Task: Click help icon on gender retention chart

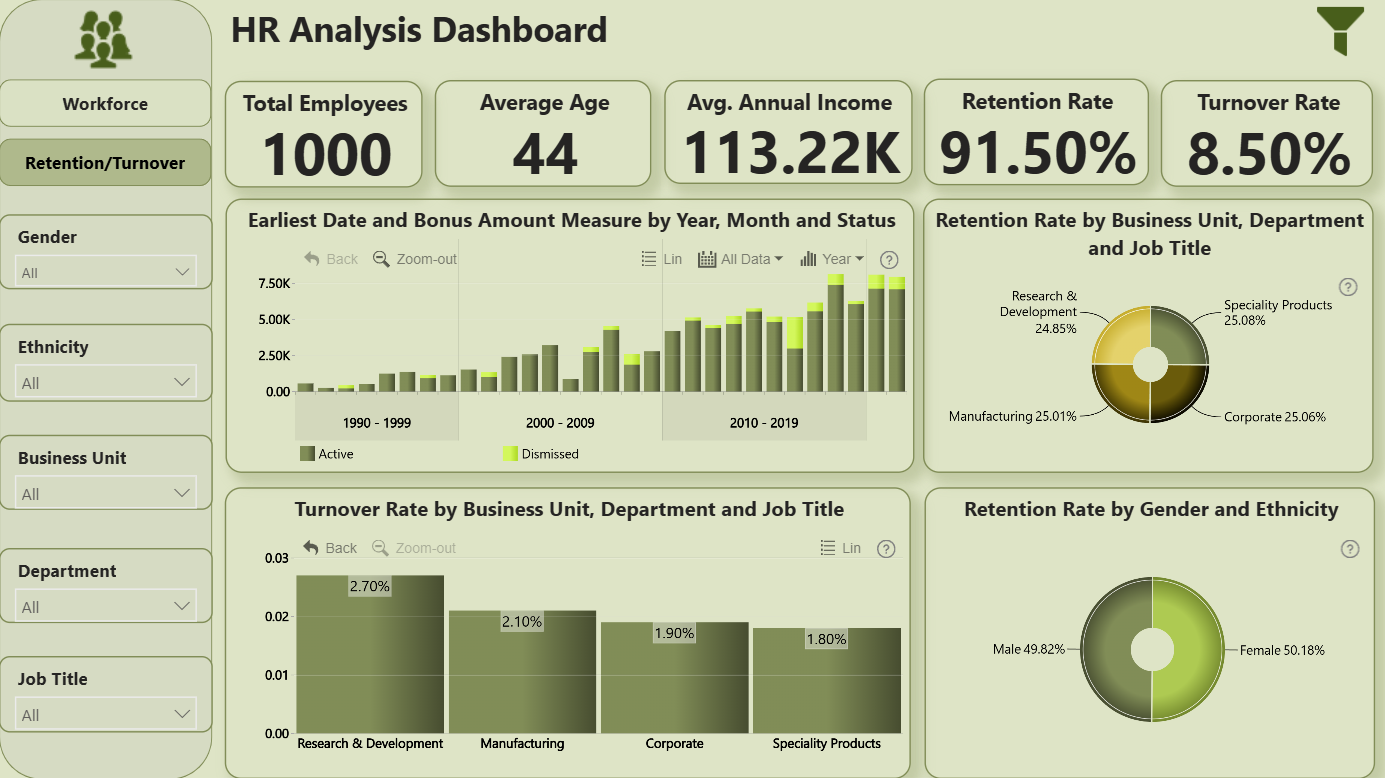Action: point(1350,549)
